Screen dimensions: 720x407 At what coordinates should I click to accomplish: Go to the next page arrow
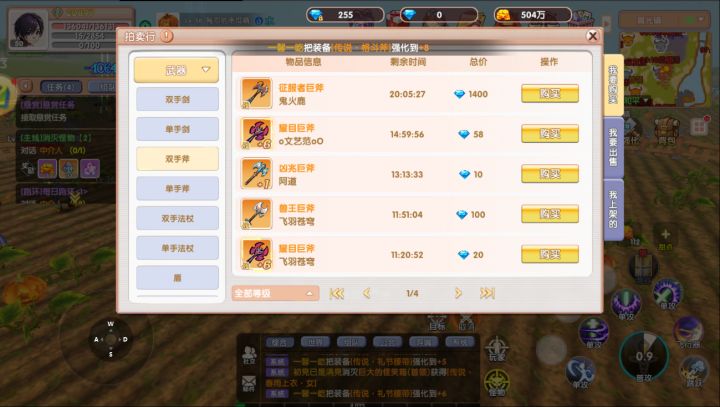point(458,293)
